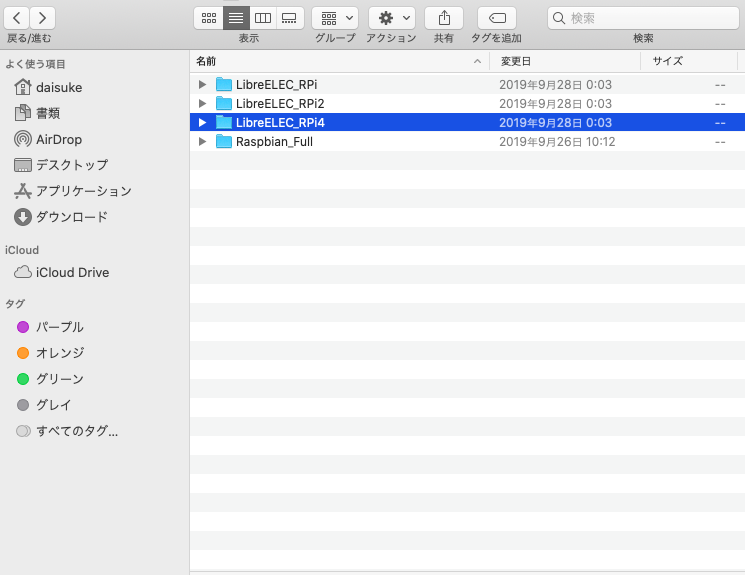Select the パープル purple tag
The width and height of the screenshot is (745, 575).
click(50, 327)
